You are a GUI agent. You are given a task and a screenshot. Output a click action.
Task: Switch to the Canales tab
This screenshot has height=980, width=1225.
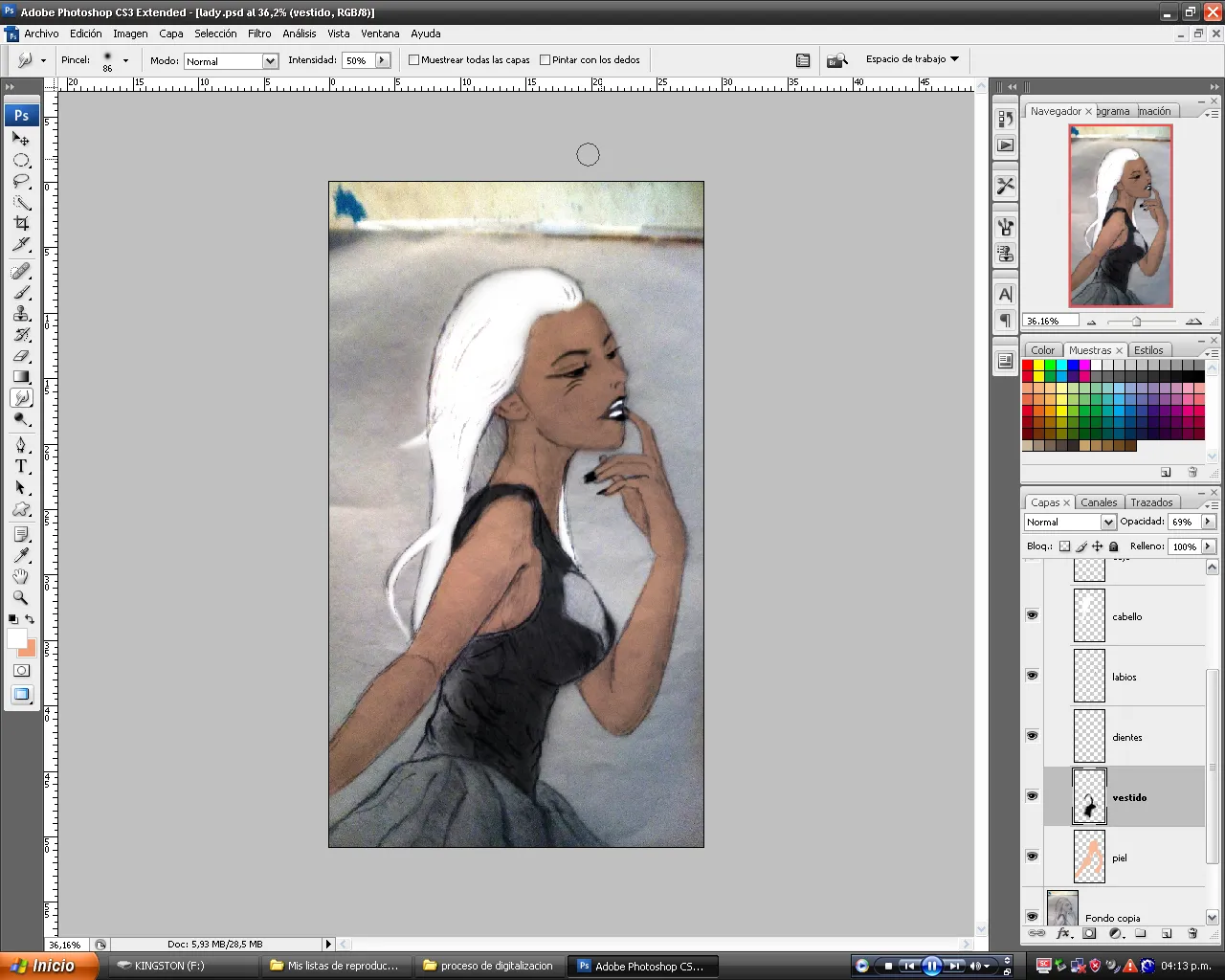(x=1099, y=502)
